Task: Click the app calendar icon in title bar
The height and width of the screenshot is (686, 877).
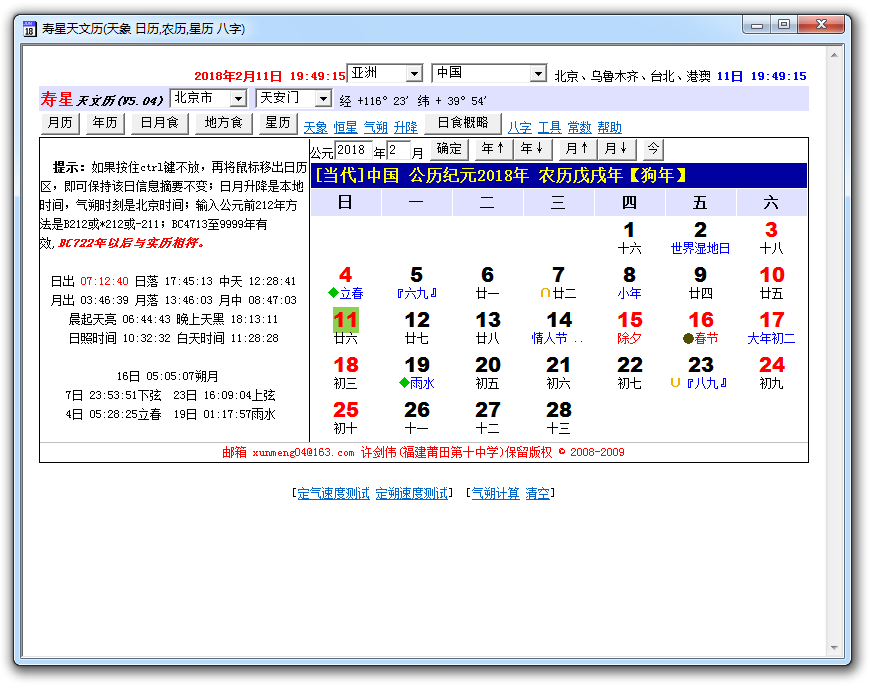Action: point(30,29)
